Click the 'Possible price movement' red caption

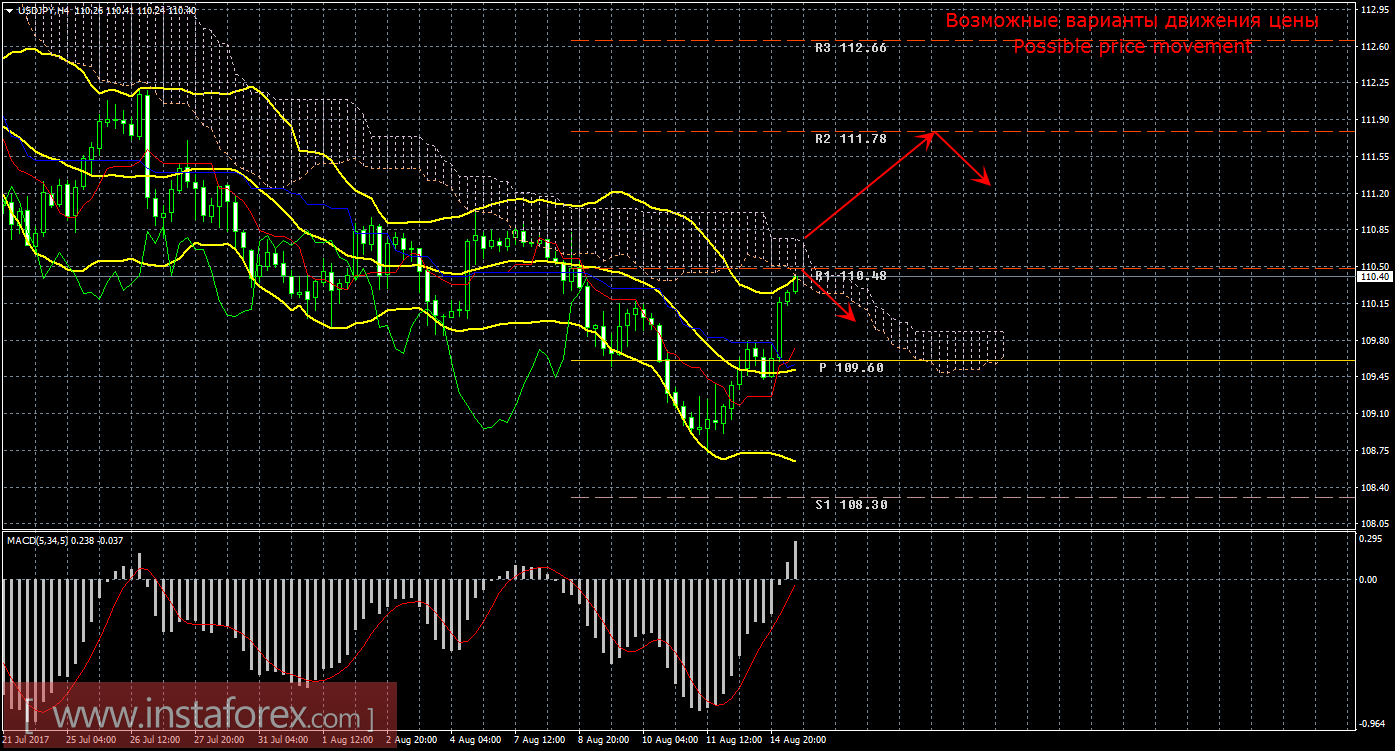[1131, 47]
